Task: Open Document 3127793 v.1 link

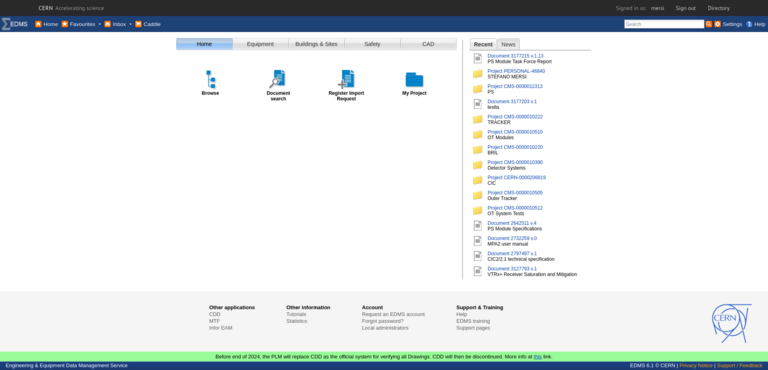Action: click(x=512, y=269)
